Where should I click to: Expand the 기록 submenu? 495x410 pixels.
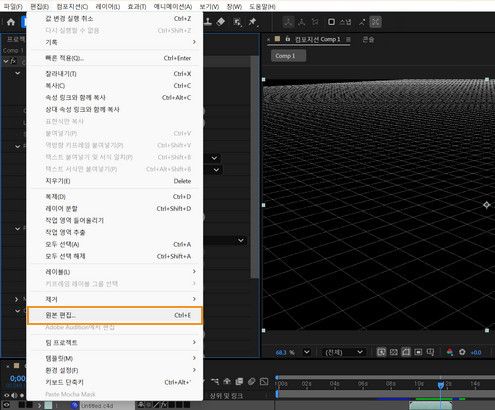click(x=115, y=42)
